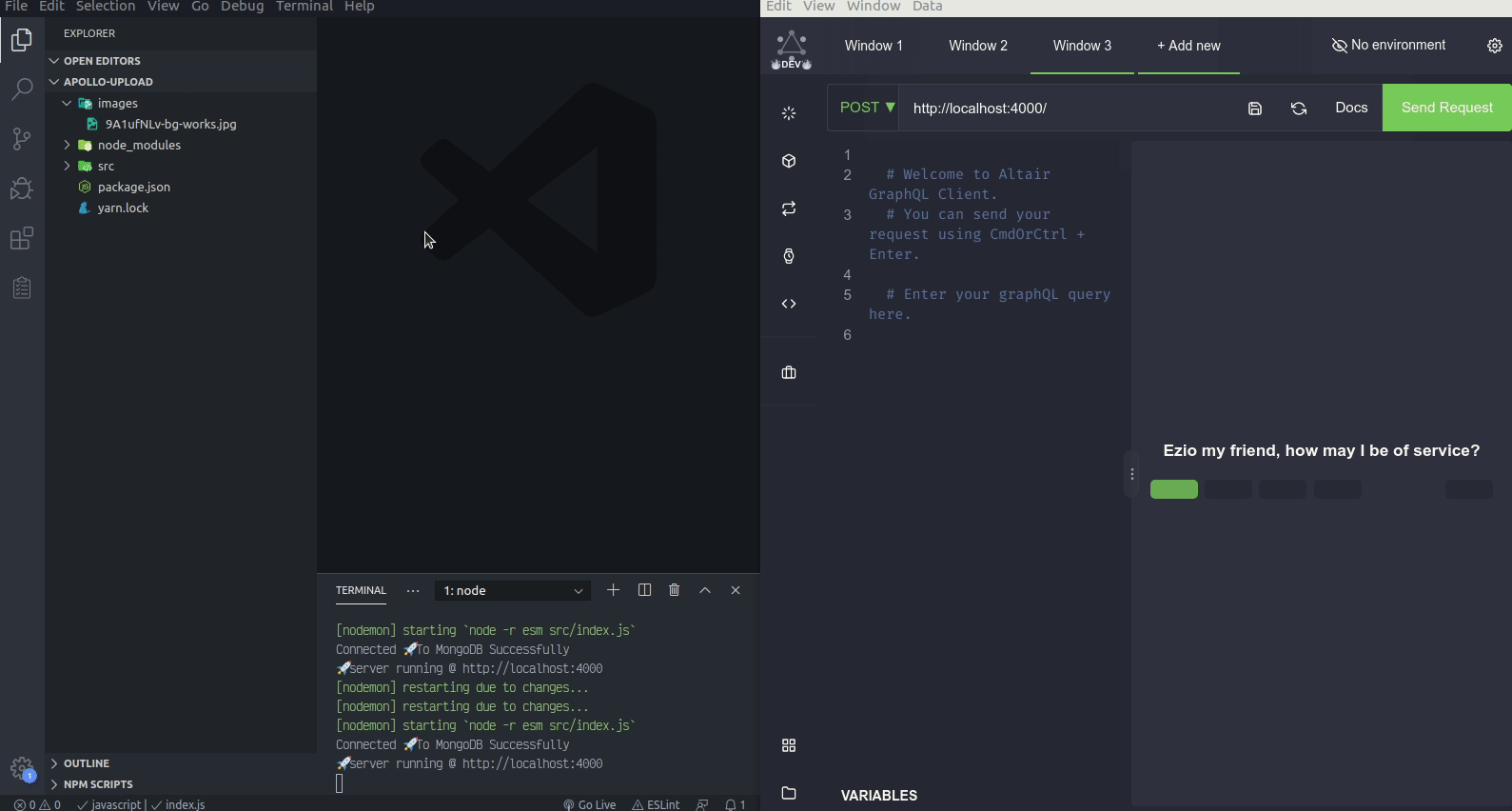Open terminal panel more actions ellipsis
The image size is (1512, 811).
(412, 590)
